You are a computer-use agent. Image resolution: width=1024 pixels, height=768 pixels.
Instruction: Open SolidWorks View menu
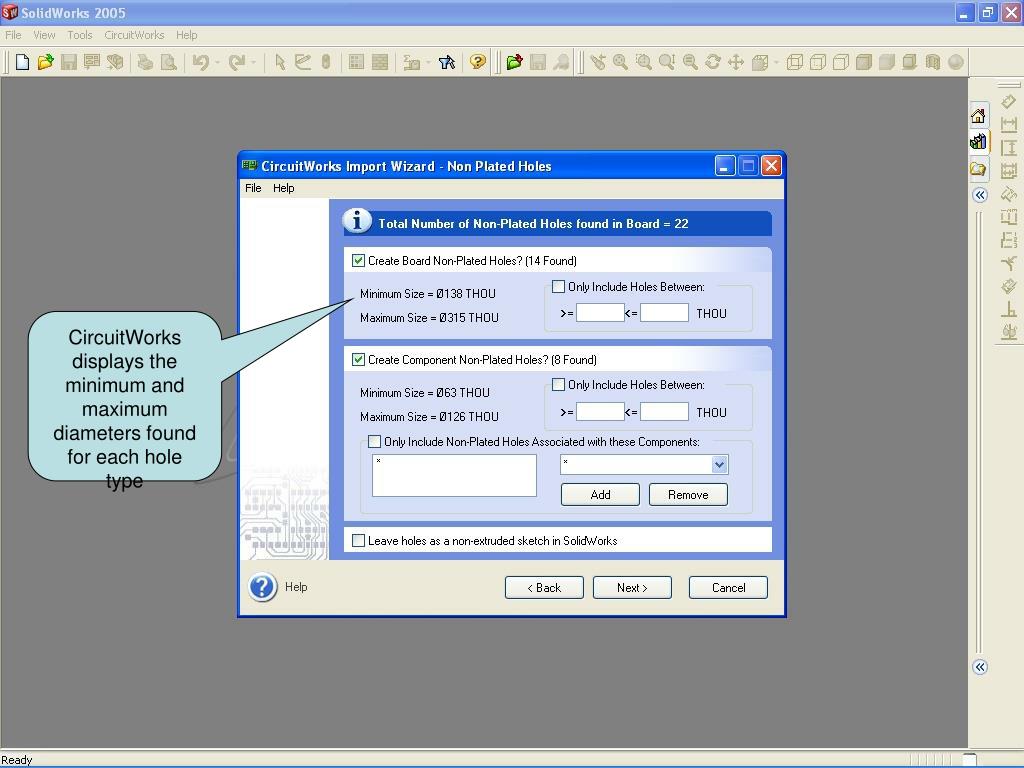44,35
